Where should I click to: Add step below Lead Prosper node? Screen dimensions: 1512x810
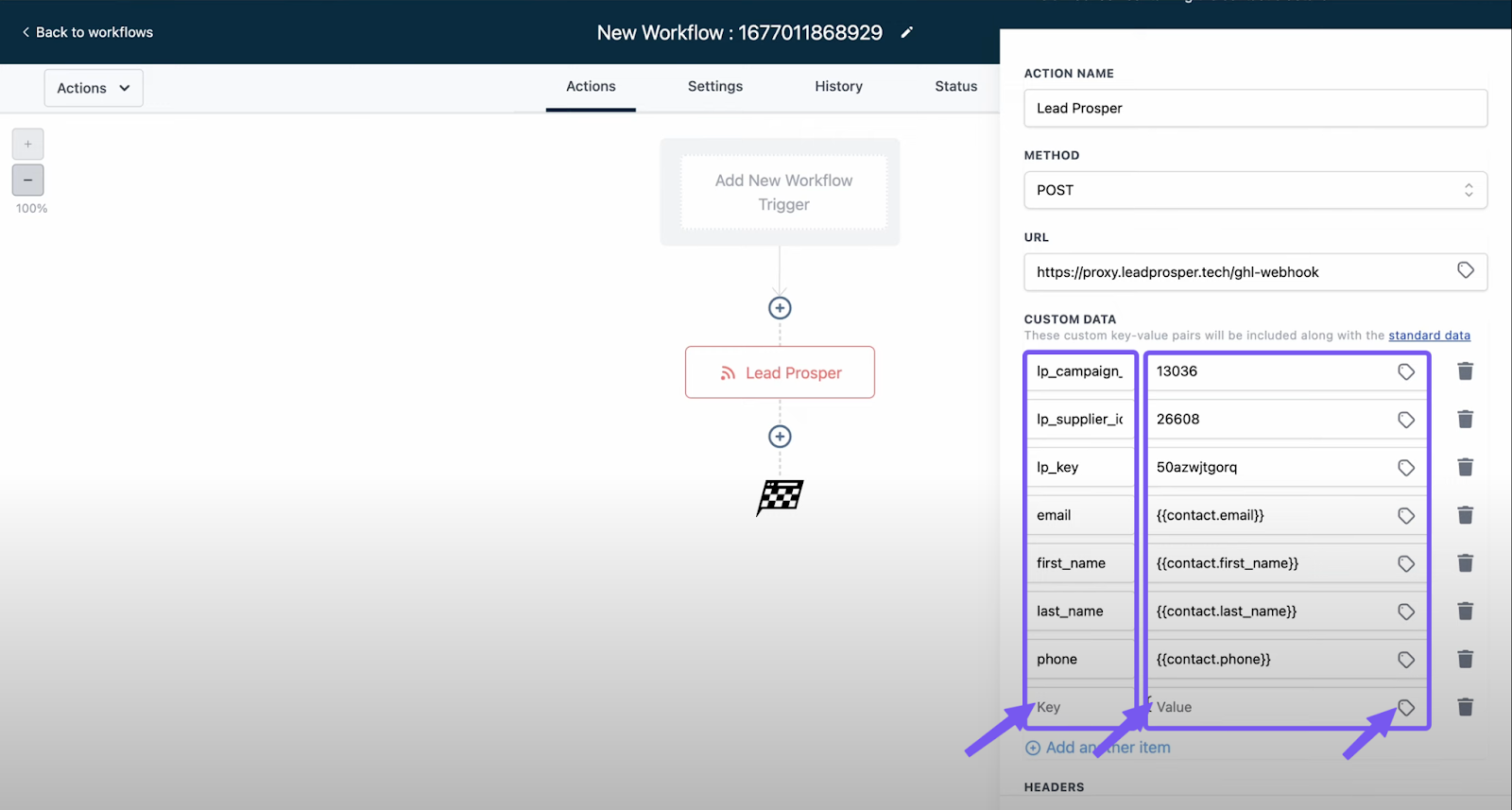click(x=780, y=437)
